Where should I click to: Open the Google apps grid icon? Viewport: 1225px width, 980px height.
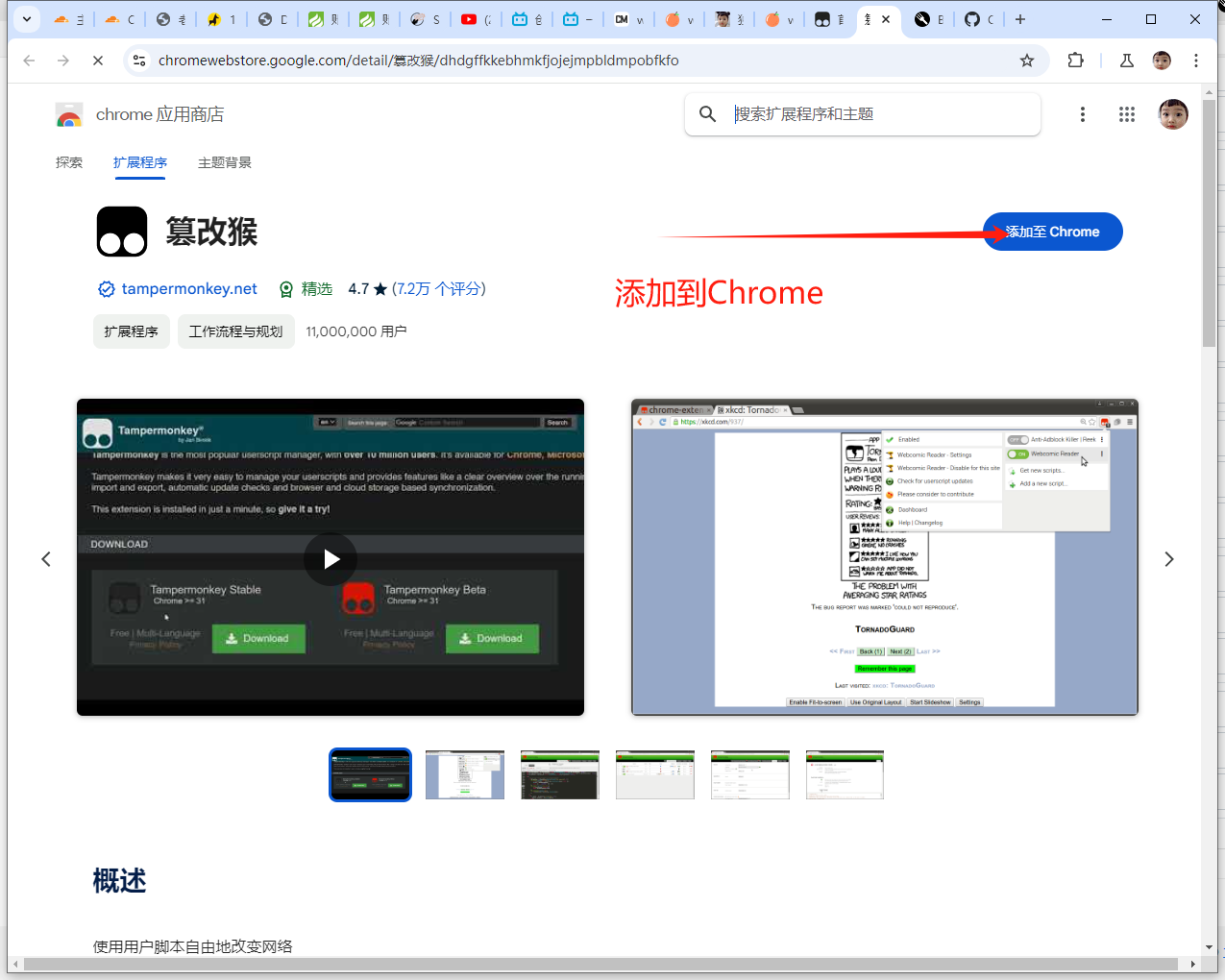(x=1127, y=114)
